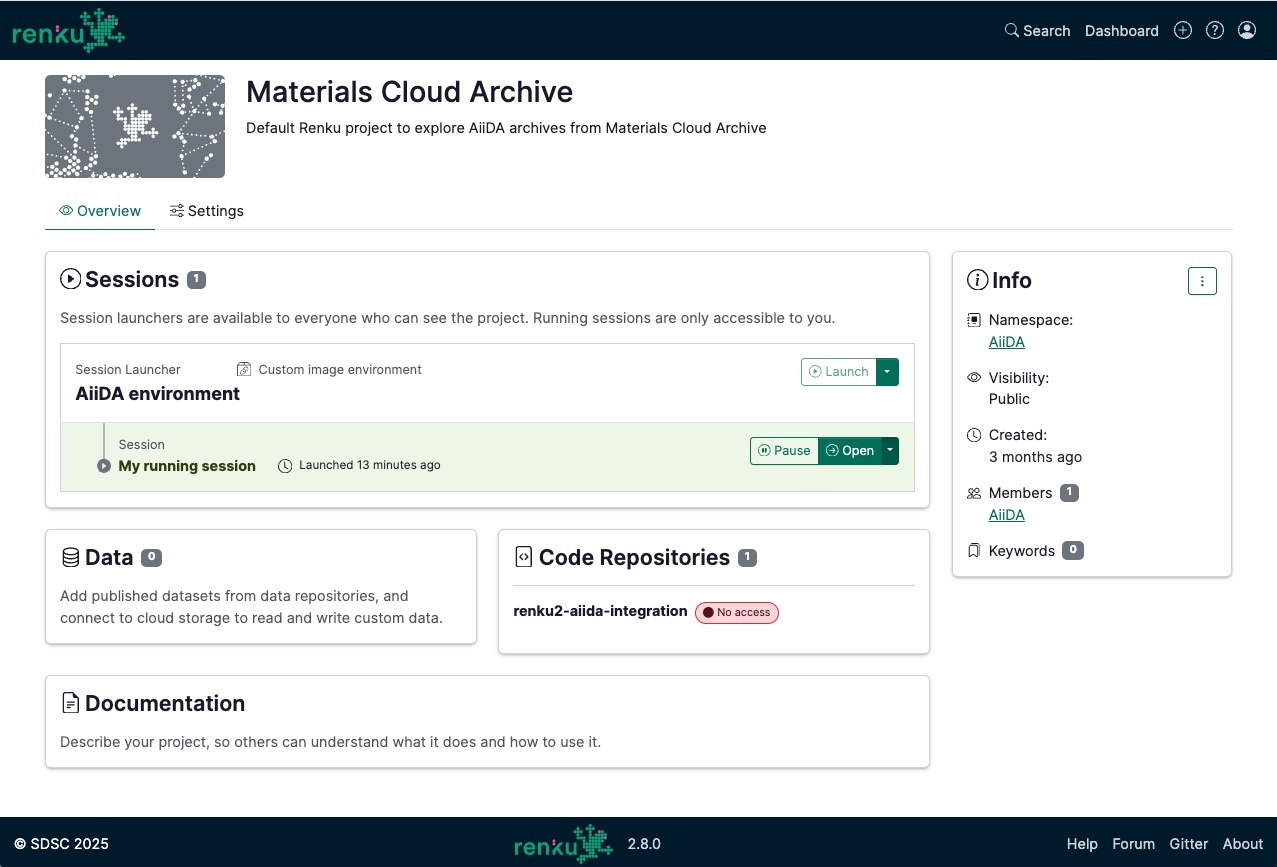This screenshot has height=867, width=1277.
Task: Open the help question mark icon
Action: coord(1214,31)
